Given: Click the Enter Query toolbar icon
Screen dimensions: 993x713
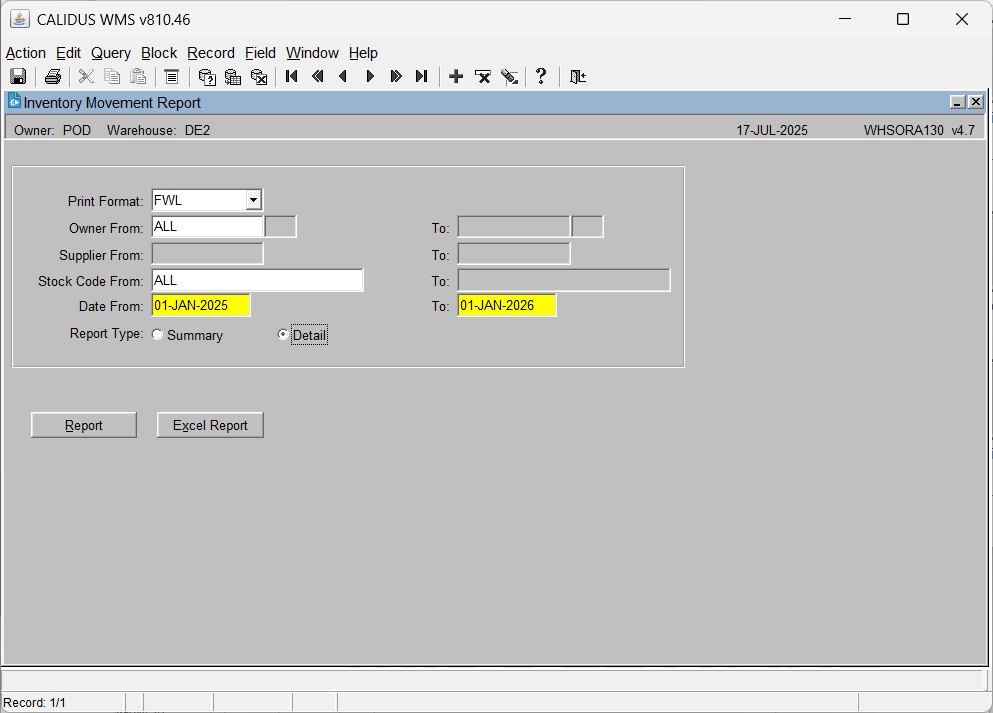Looking at the screenshot, I should [x=207, y=77].
